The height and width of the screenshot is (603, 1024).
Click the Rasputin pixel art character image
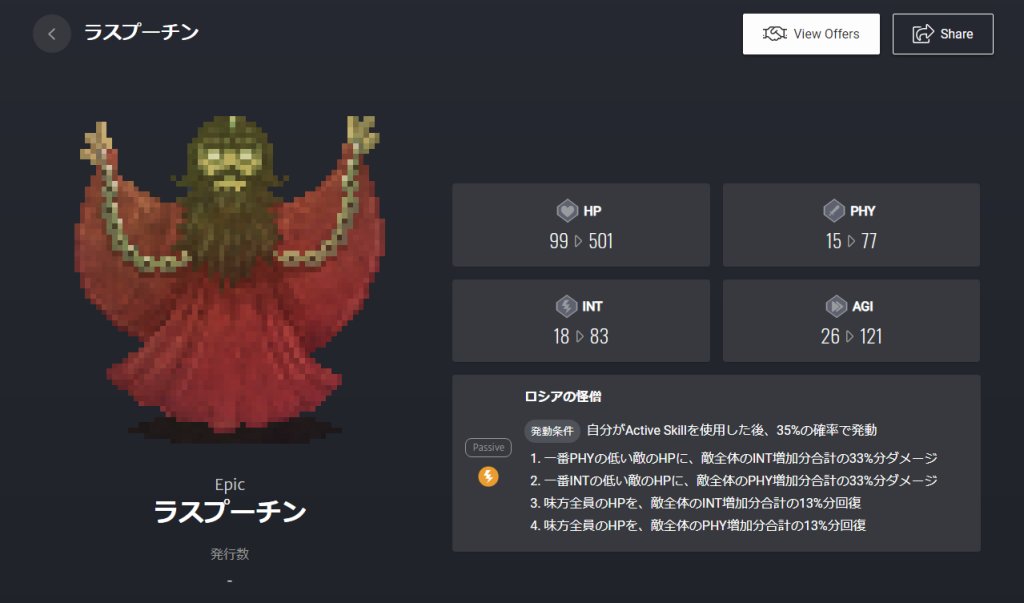[x=230, y=278]
